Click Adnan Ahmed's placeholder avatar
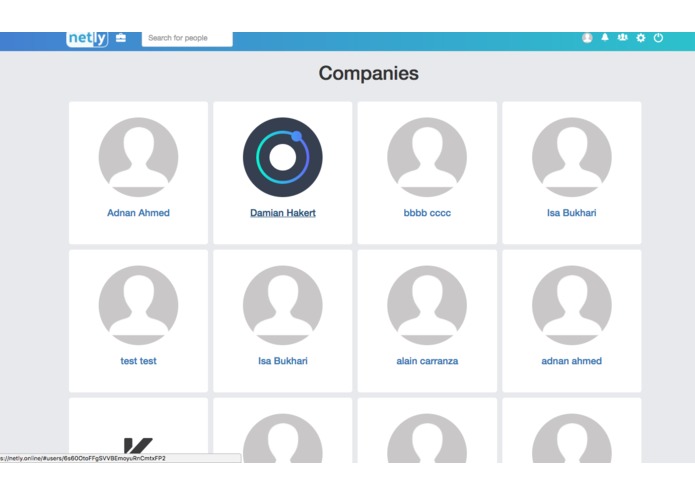695x494 pixels. click(x=138, y=157)
